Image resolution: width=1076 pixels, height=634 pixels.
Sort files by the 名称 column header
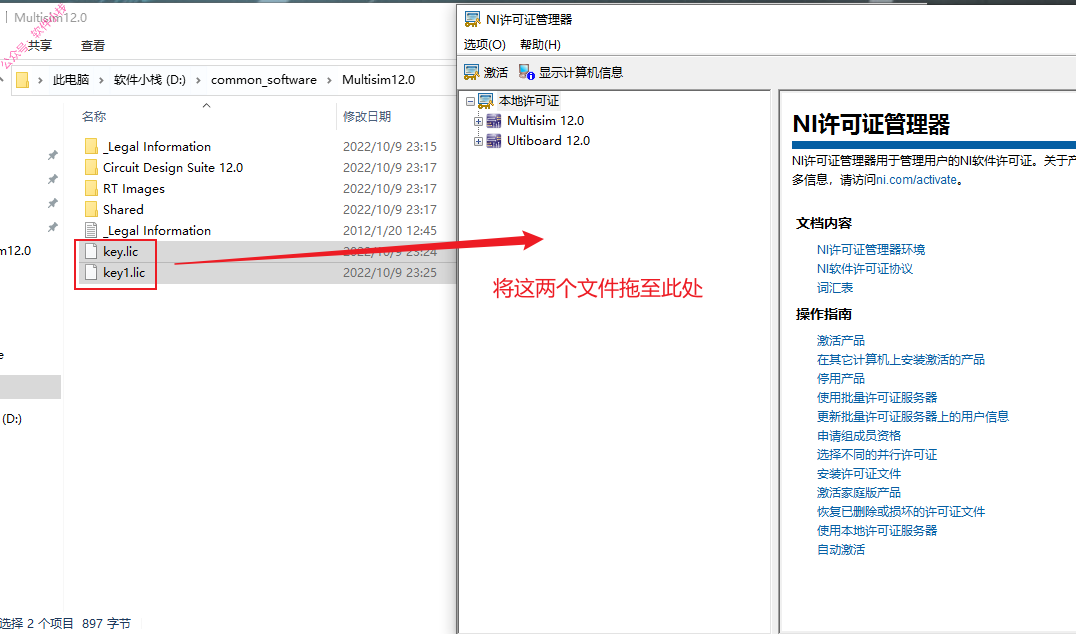coord(94,117)
